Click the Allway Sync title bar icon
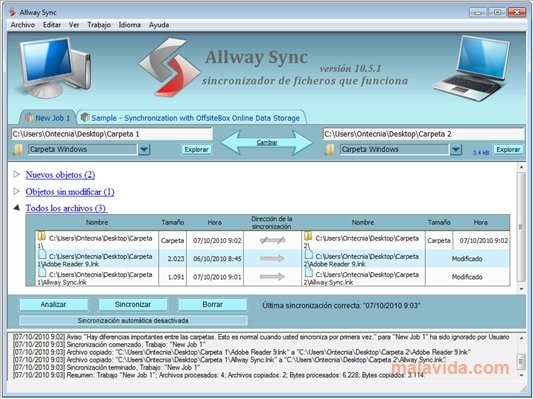 13,13
